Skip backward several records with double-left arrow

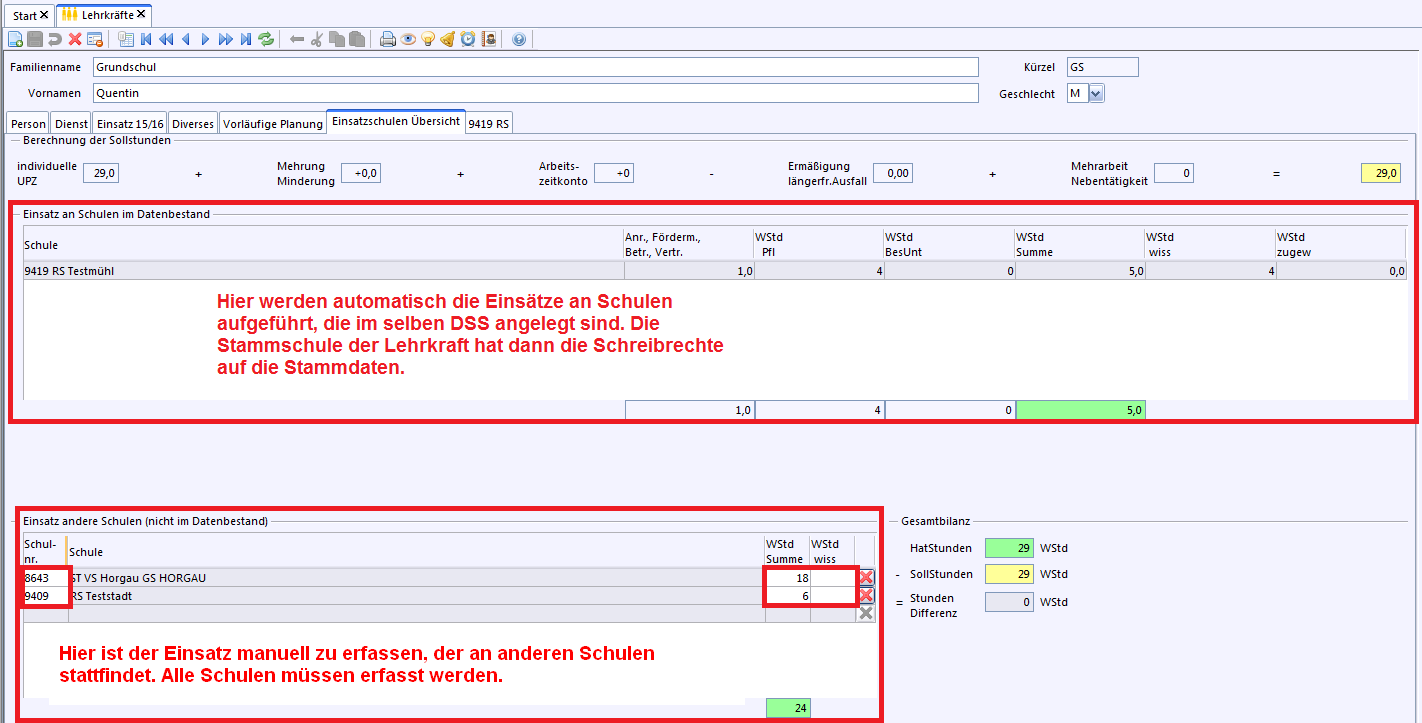166,39
